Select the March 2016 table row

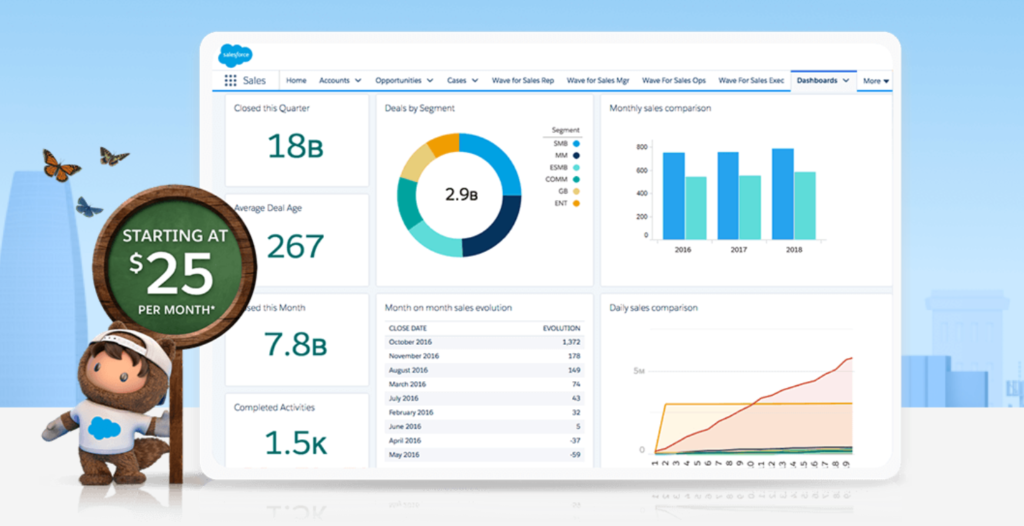[x=484, y=384]
